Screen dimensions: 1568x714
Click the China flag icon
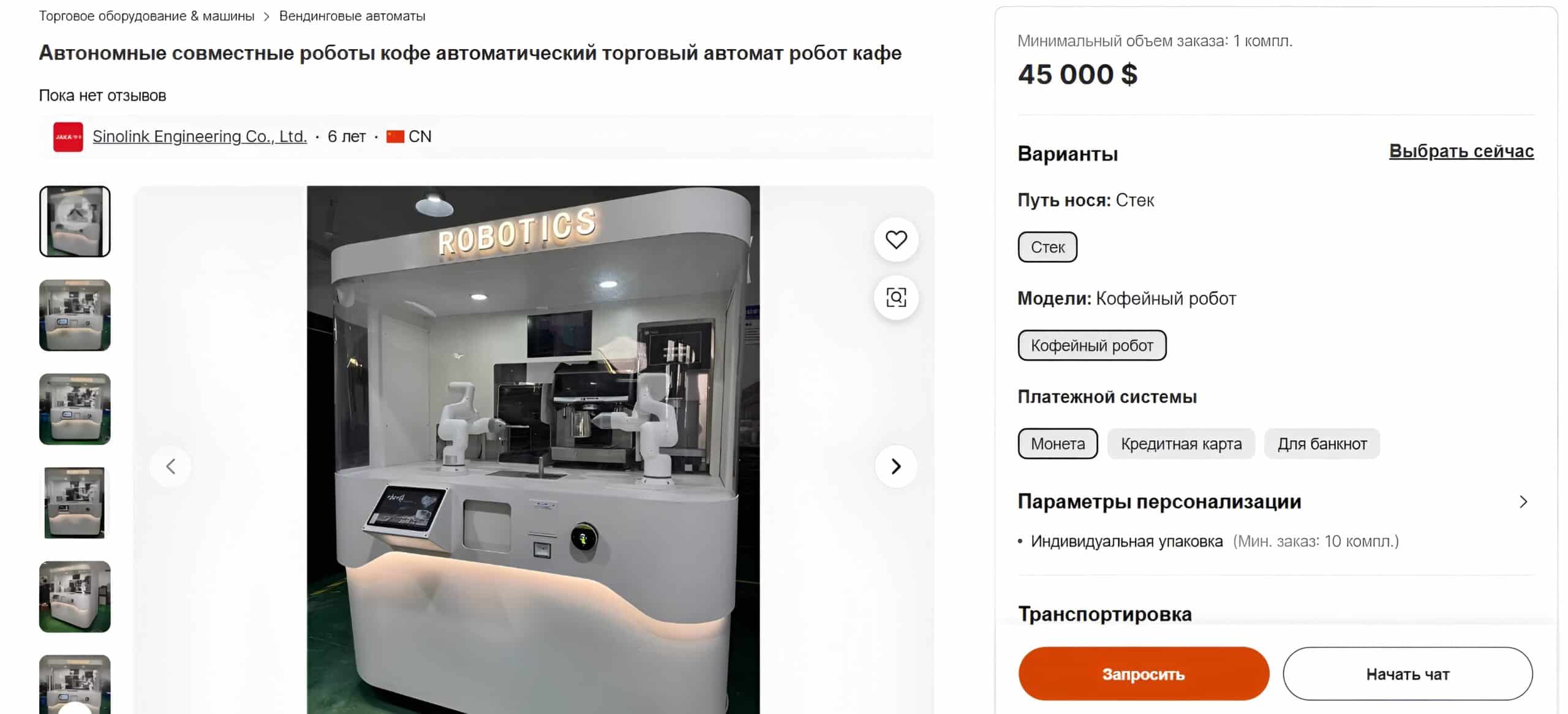[x=395, y=137]
